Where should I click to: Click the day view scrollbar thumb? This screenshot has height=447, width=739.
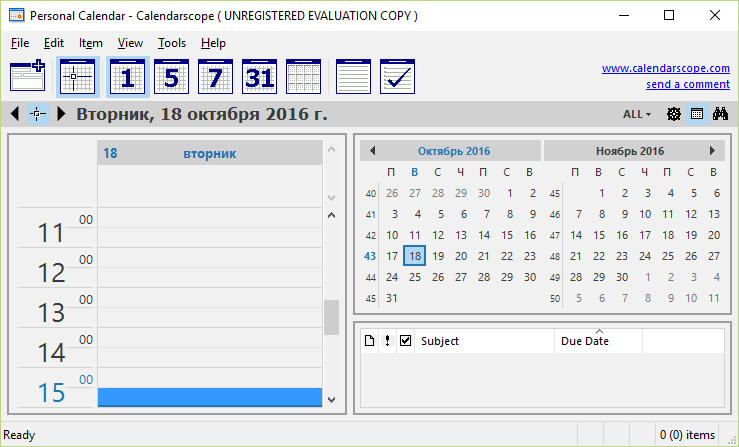click(x=331, y=317)
